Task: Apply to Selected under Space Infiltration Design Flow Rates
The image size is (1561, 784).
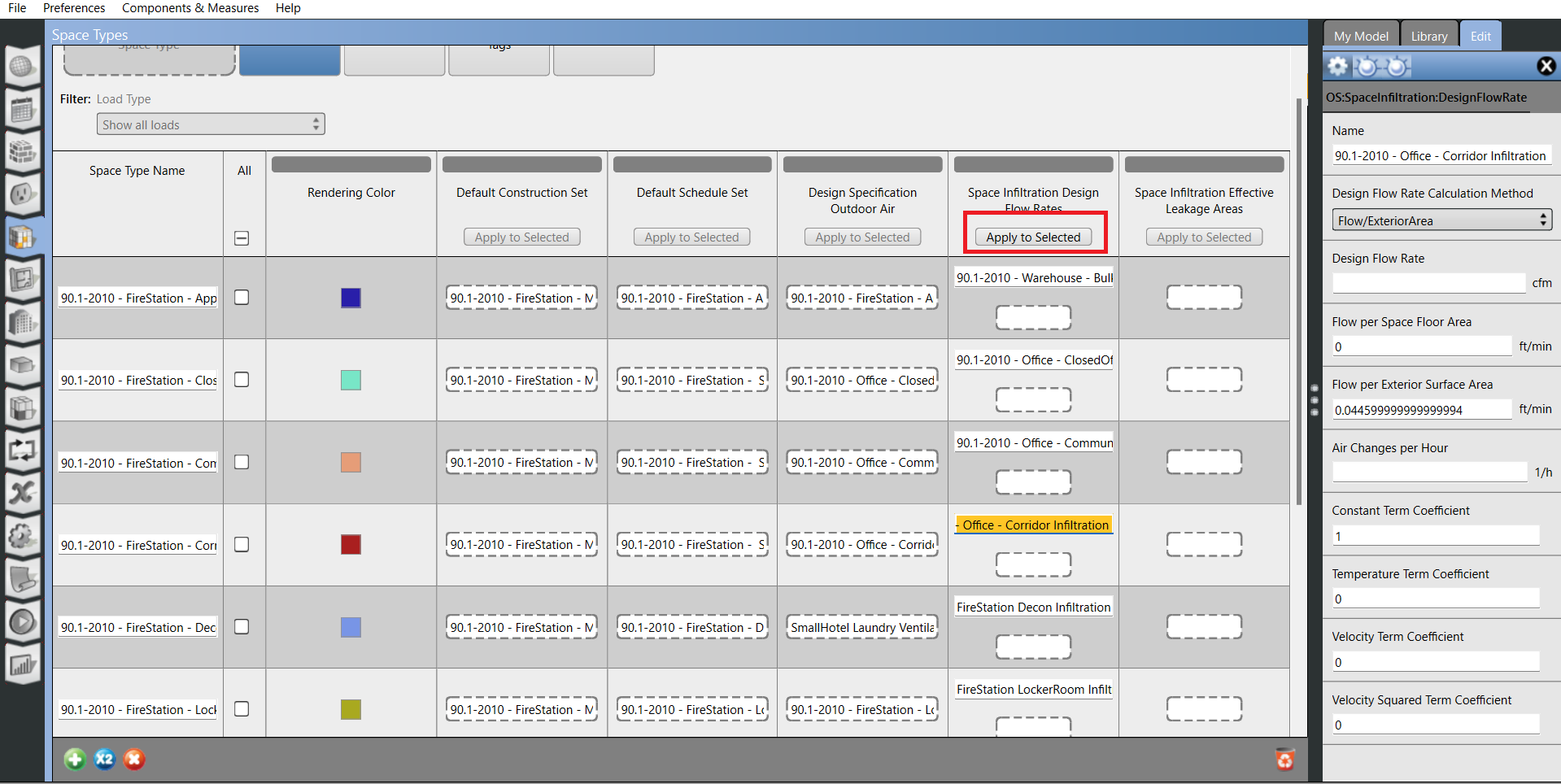Action: [x=1033, y=237]
